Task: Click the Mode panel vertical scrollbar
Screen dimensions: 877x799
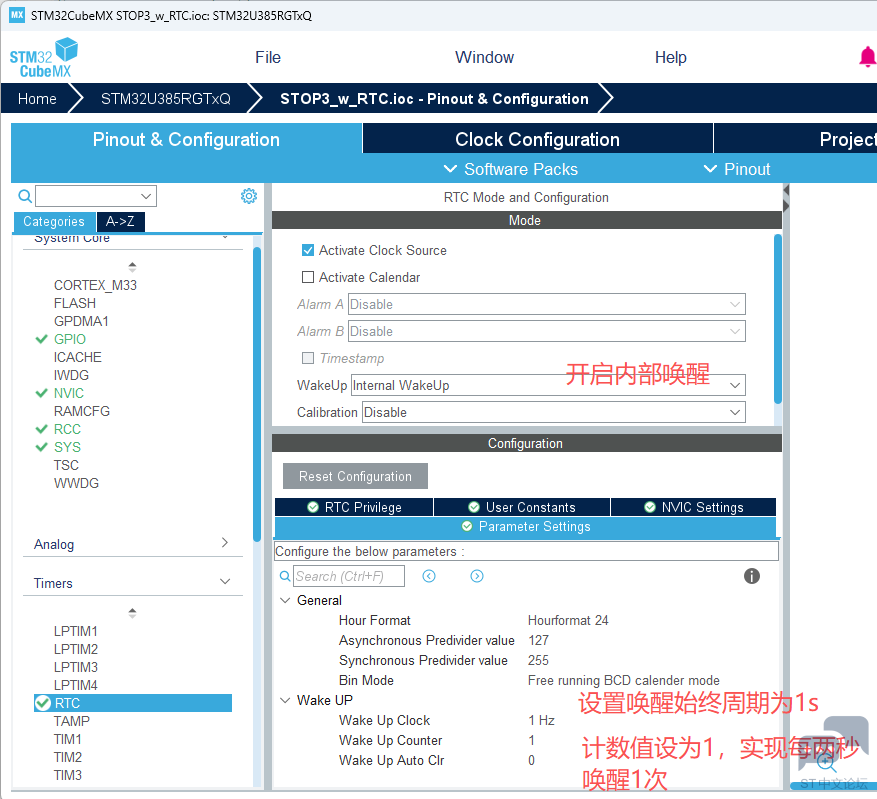Action: (x=777, y=319)
